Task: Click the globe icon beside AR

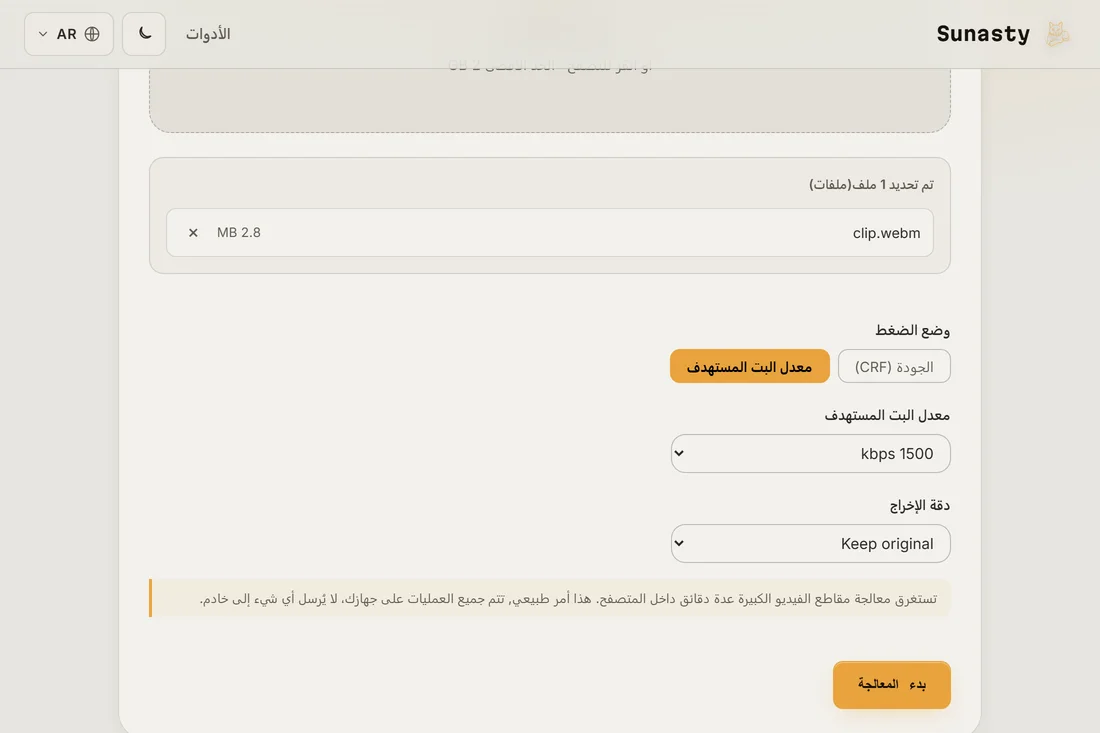Action: [92, 34]
